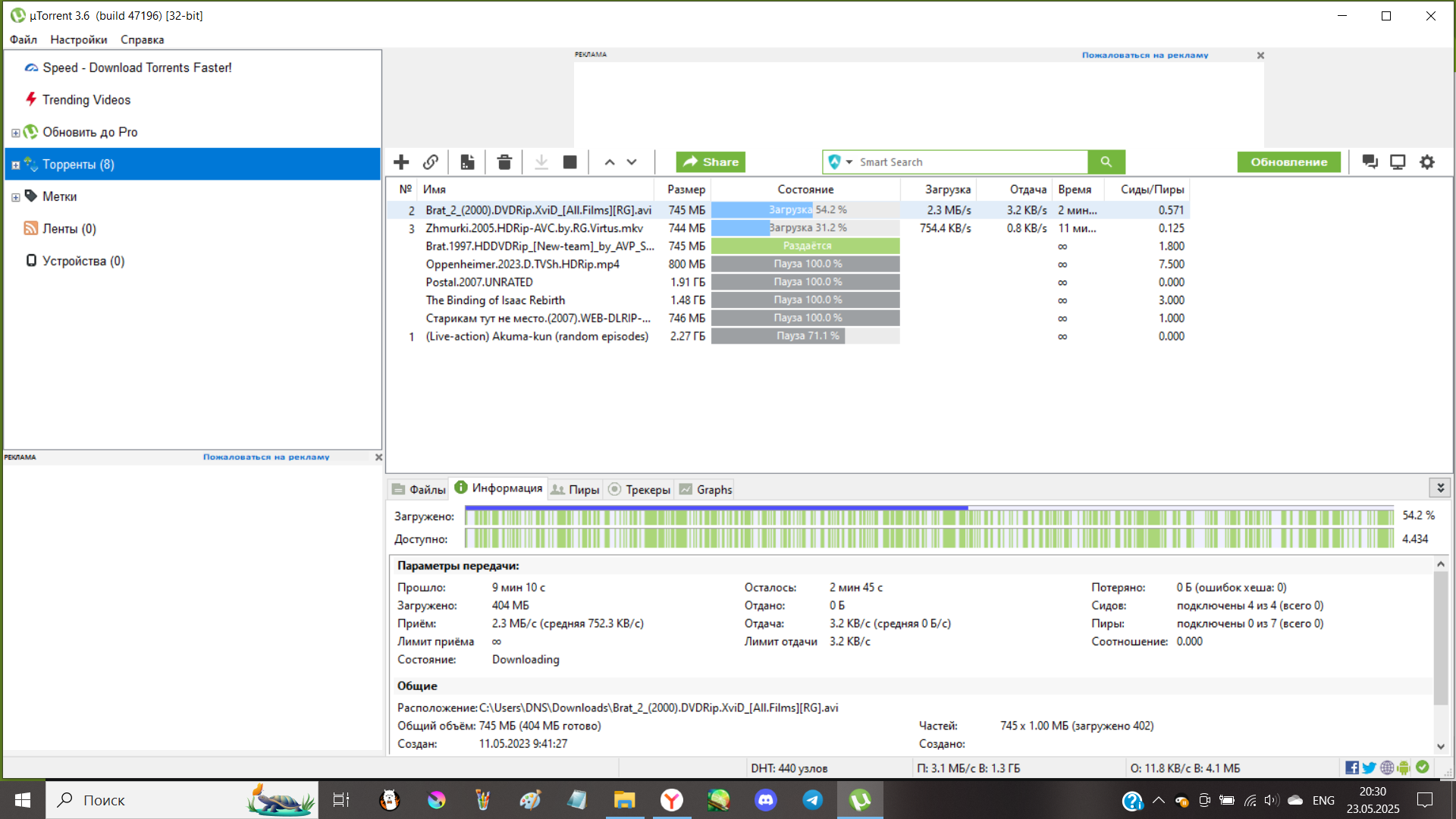Image resolution: width=1456 pixels, height=819 pixels.
Task: Add torrent from URL link icon
Action: [x=431, y=162]
